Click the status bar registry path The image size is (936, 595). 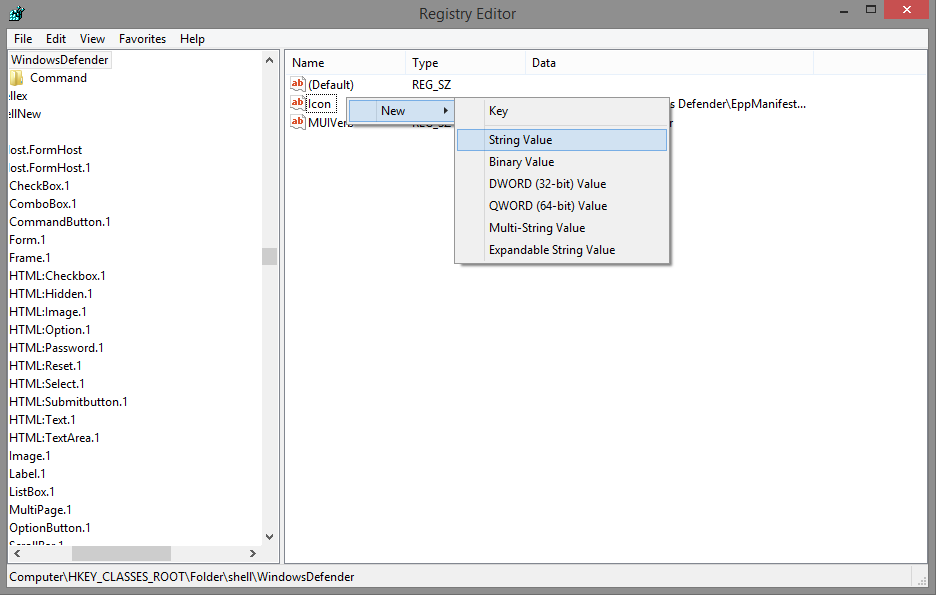point(182,577)
